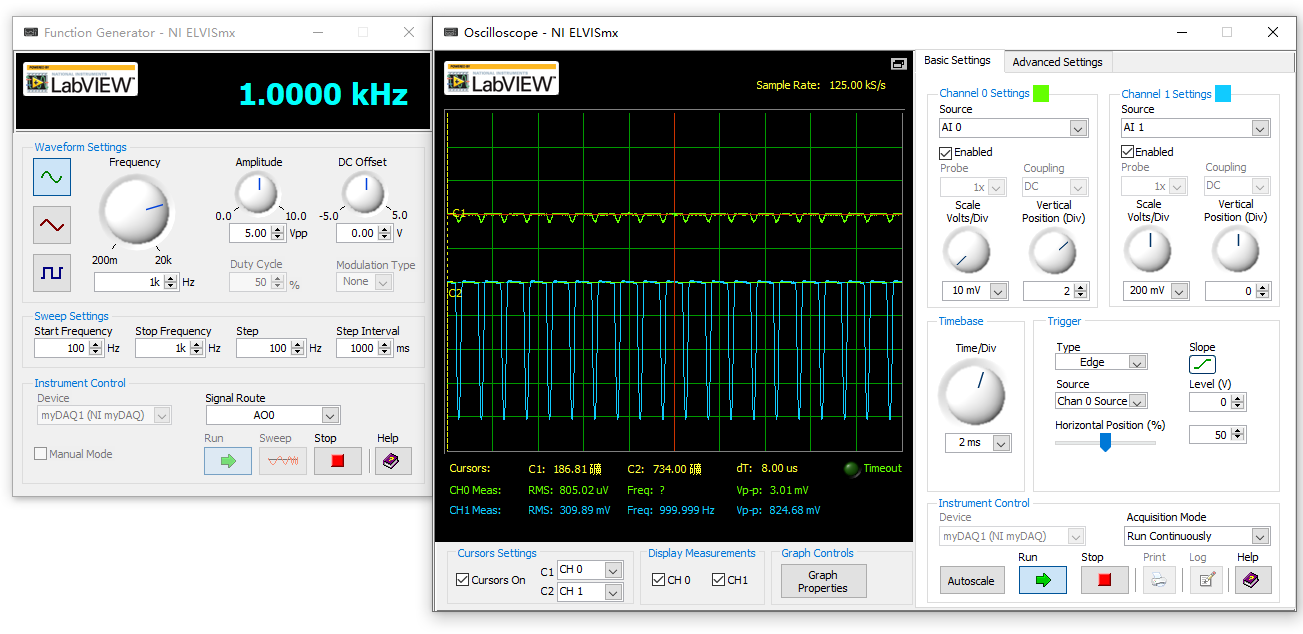Stop the Function Generator with red square
The width and height of the screenshot is (1303, 634).
(338, 461)
